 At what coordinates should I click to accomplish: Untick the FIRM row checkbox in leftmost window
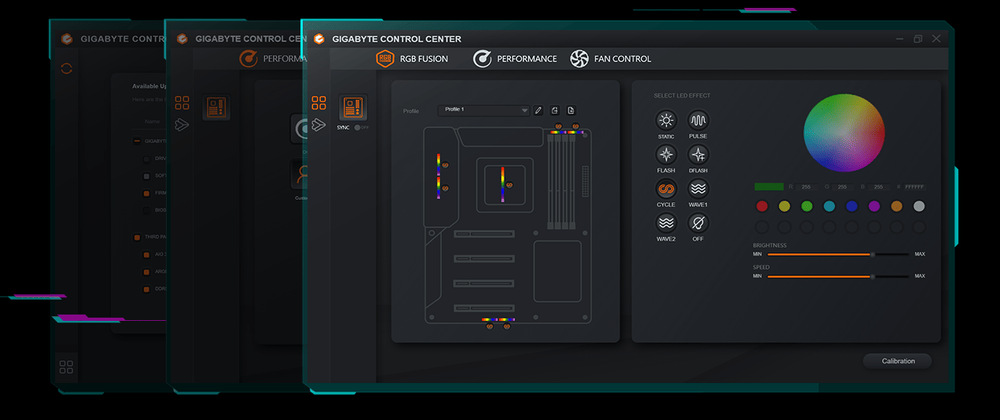coord(146,192)
